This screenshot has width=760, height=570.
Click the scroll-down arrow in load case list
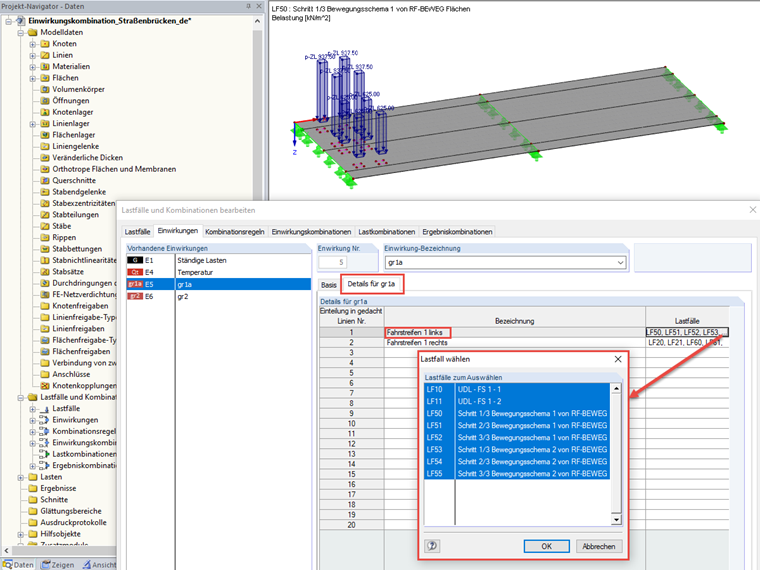[x=616, y=520]
